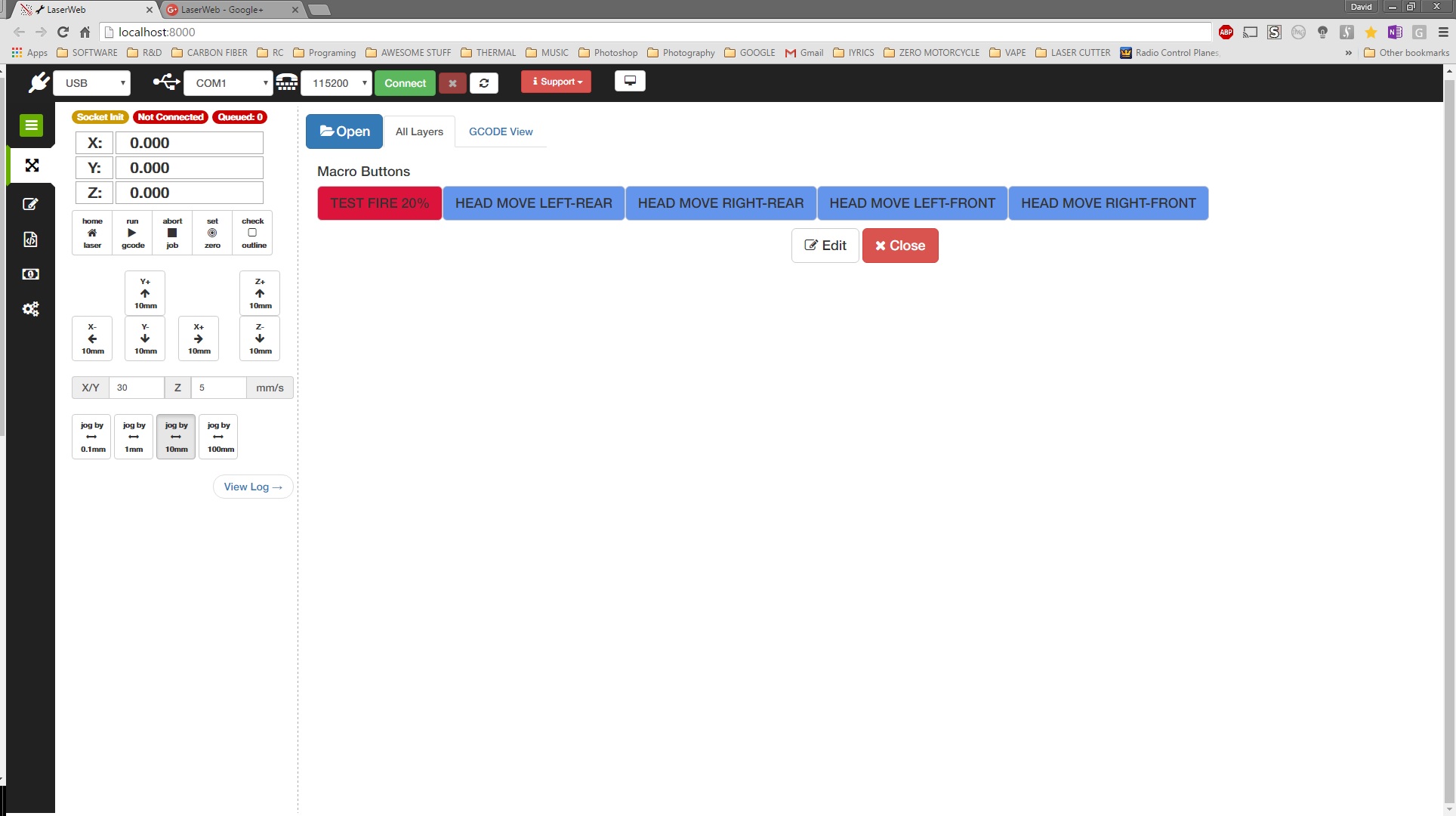Open the G-code file sidebar tab

[31, 240]
